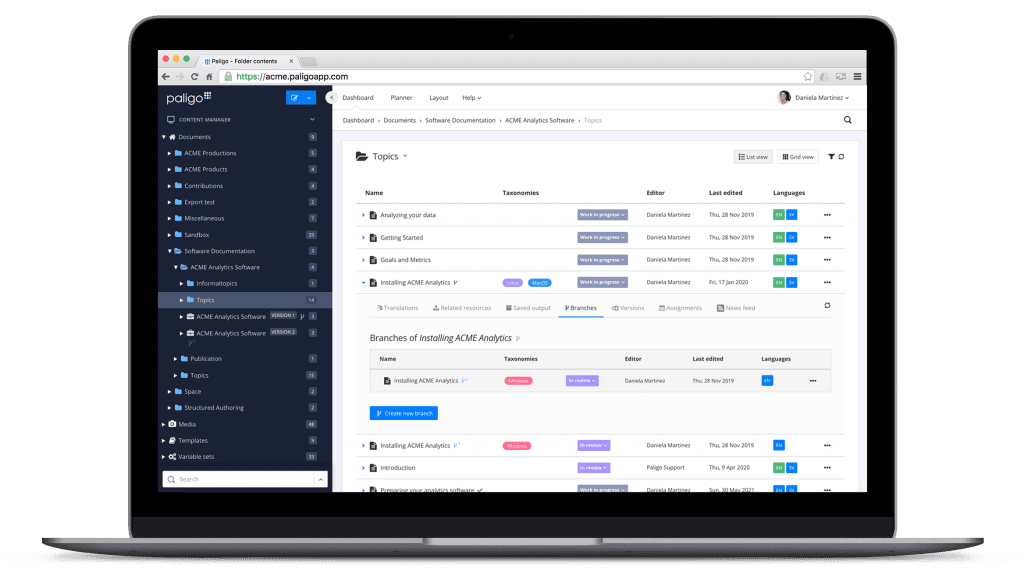The width and height of the screenshot is (1024, 569).
Task: Click the filter funnel icon
Action: pos(831,157)
